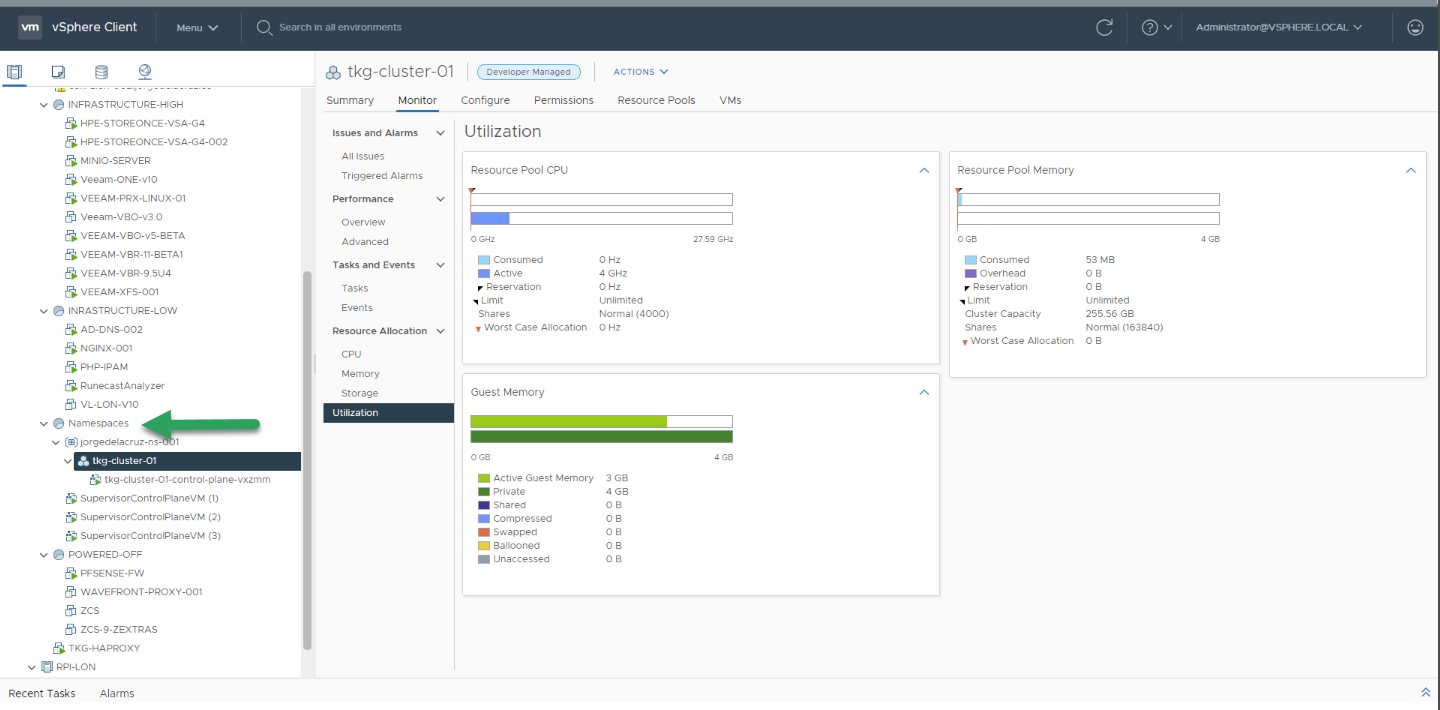Expand the bottom Recent Tasks panel arrows
Screen dimensions: 1440x710
tap(1425, 692)
